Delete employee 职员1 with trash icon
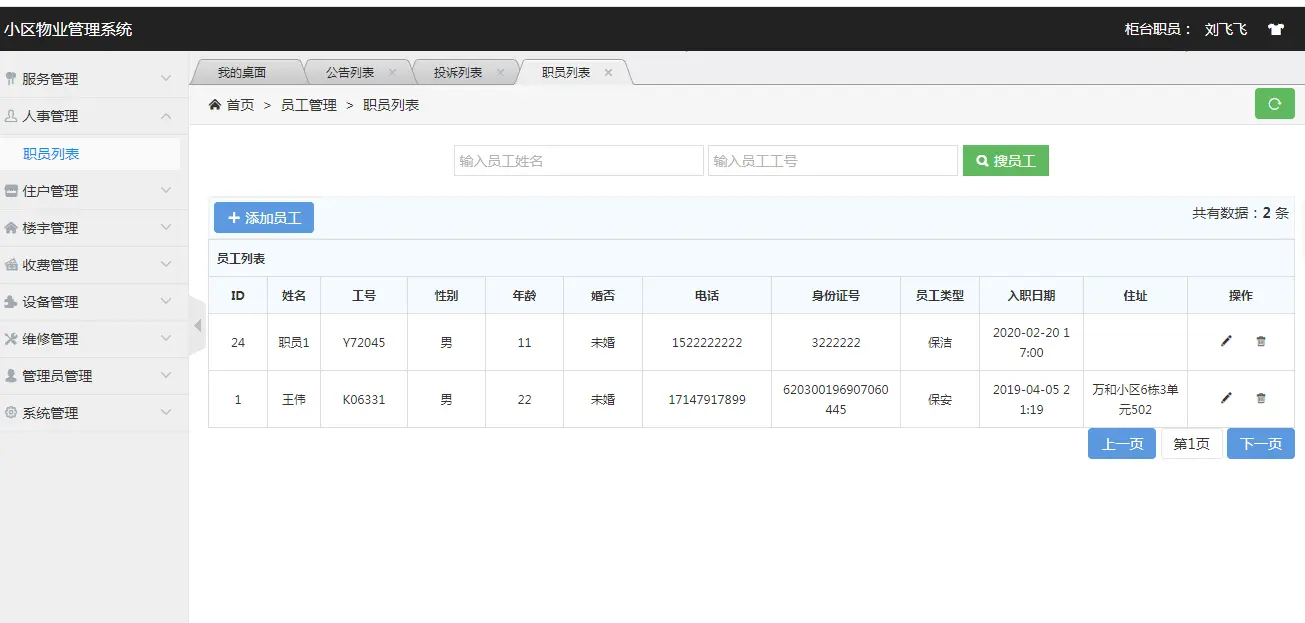1305x623 pixels. 1260,341
